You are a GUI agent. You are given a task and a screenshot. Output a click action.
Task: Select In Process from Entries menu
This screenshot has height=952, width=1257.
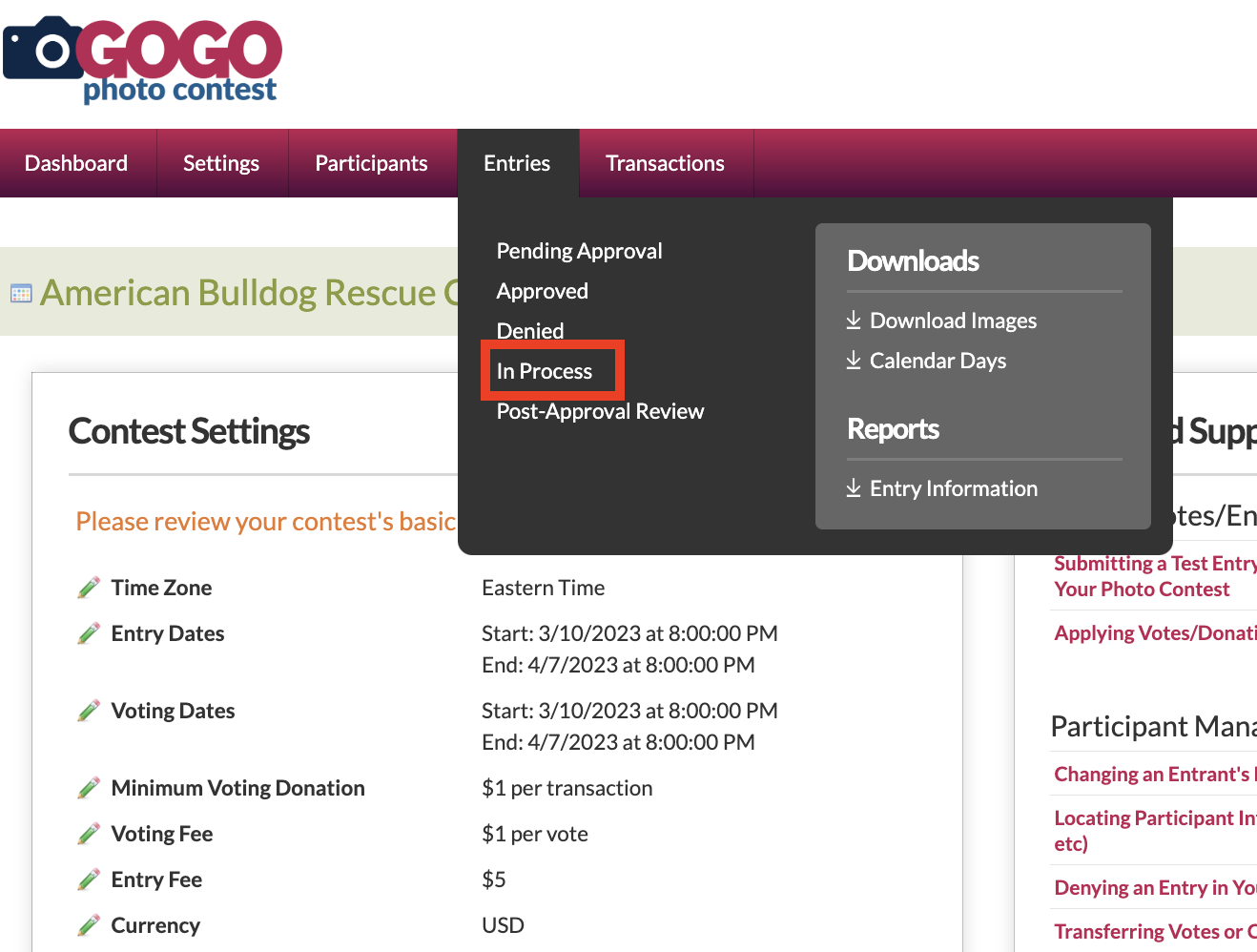[545, 371]
